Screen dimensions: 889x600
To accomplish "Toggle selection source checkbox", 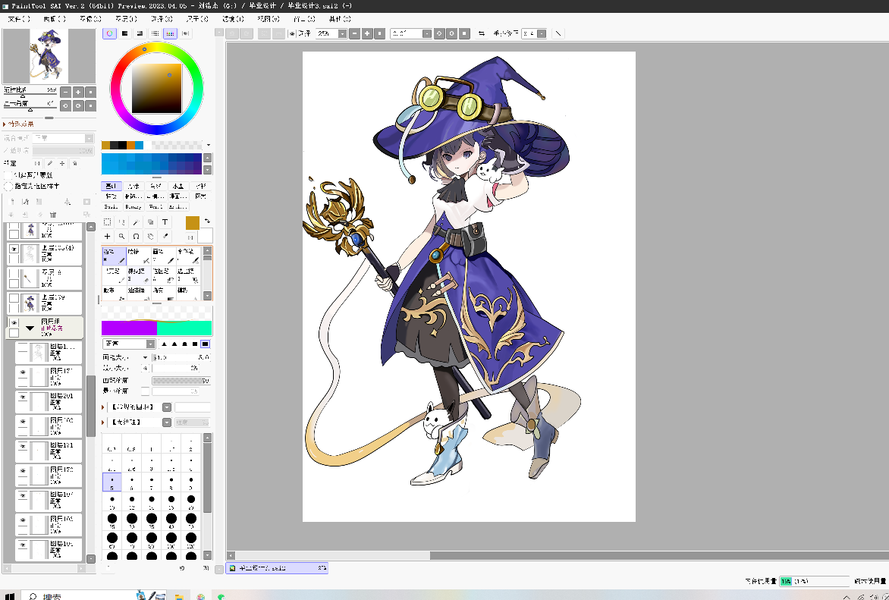I will click(x=8, y=186).
